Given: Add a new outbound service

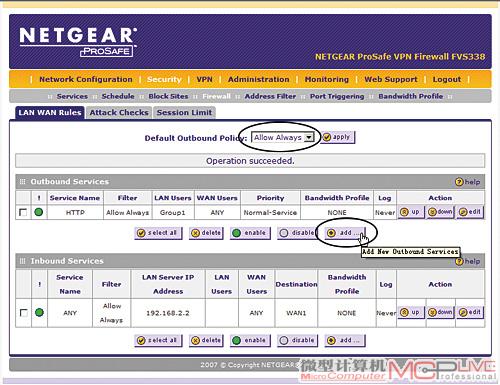Looking at the screenshot, I should point(345,233).
